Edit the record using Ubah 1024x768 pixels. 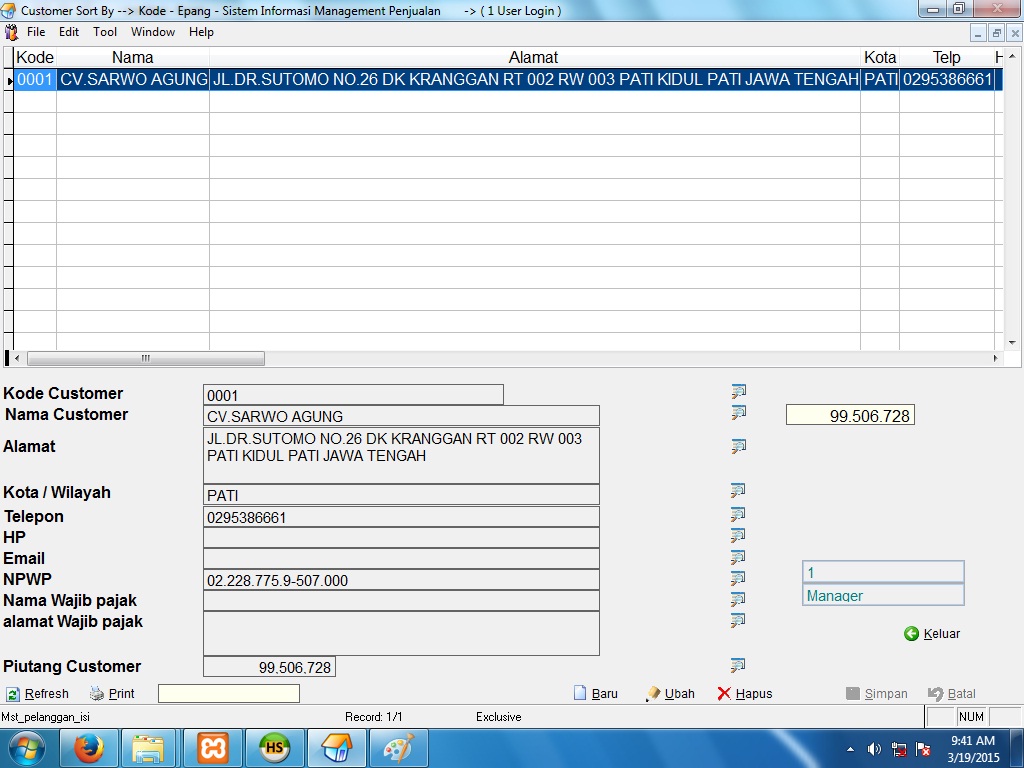click(670, 694)
